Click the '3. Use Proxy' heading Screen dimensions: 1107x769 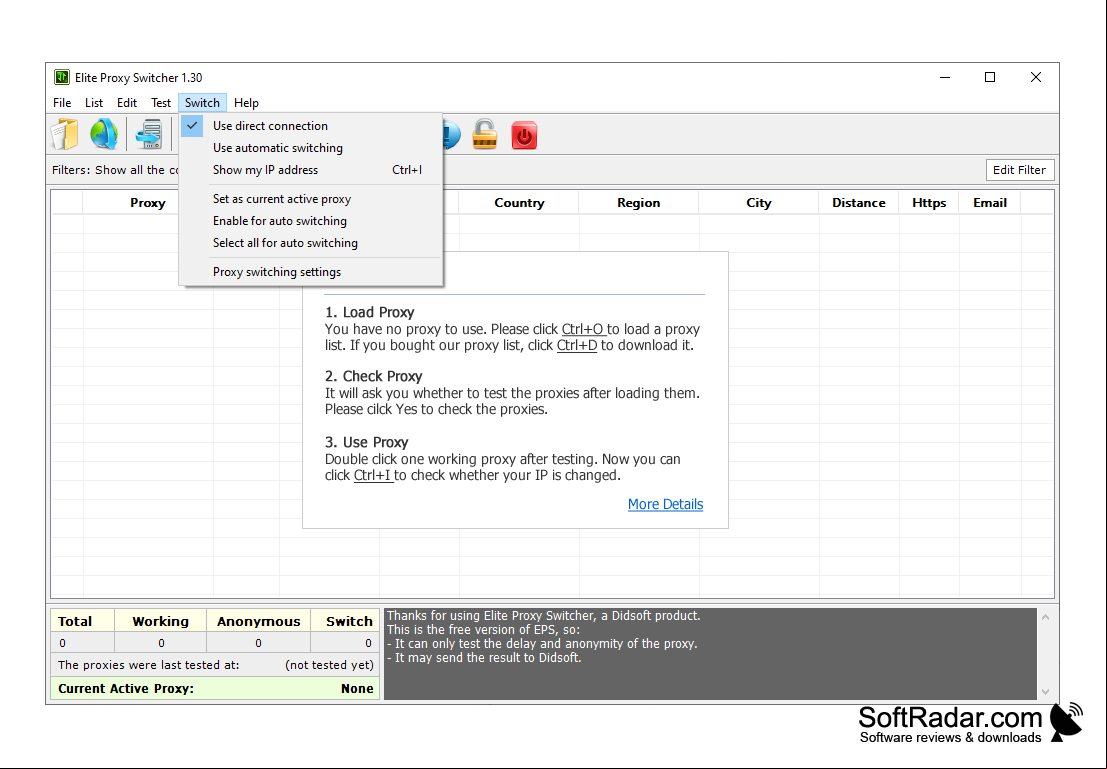[x=366, y=442]
